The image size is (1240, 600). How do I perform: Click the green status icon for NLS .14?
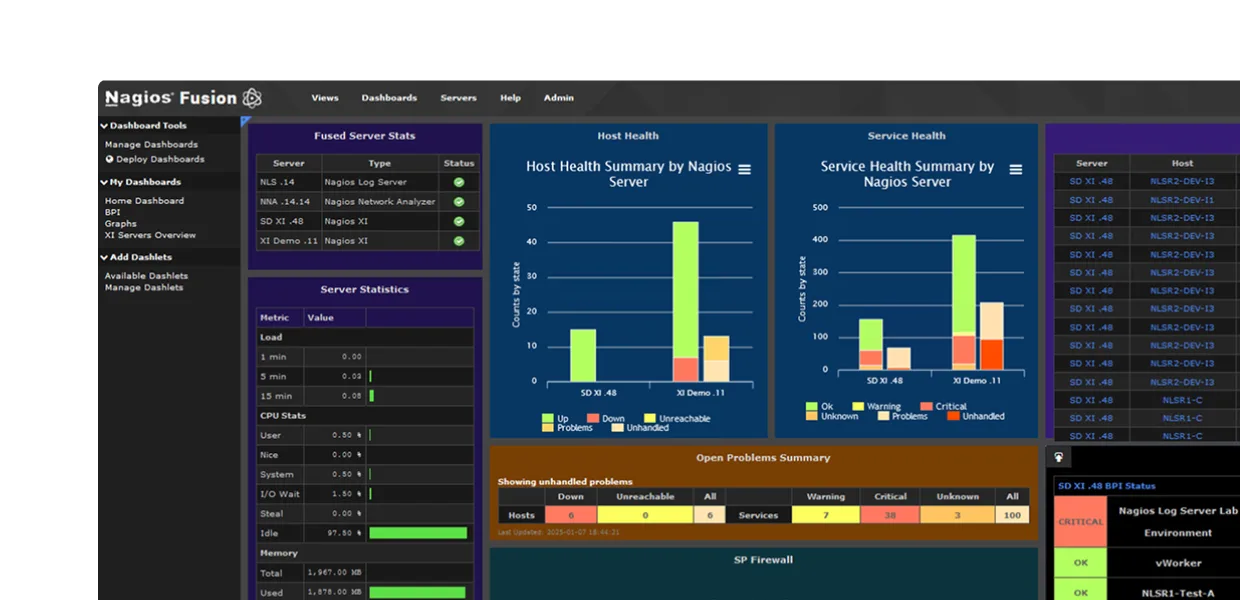(458, 182)
